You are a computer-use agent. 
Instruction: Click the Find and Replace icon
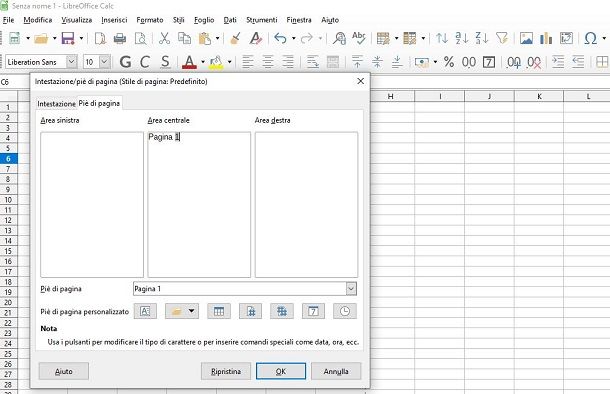click(x=339, y=38)
